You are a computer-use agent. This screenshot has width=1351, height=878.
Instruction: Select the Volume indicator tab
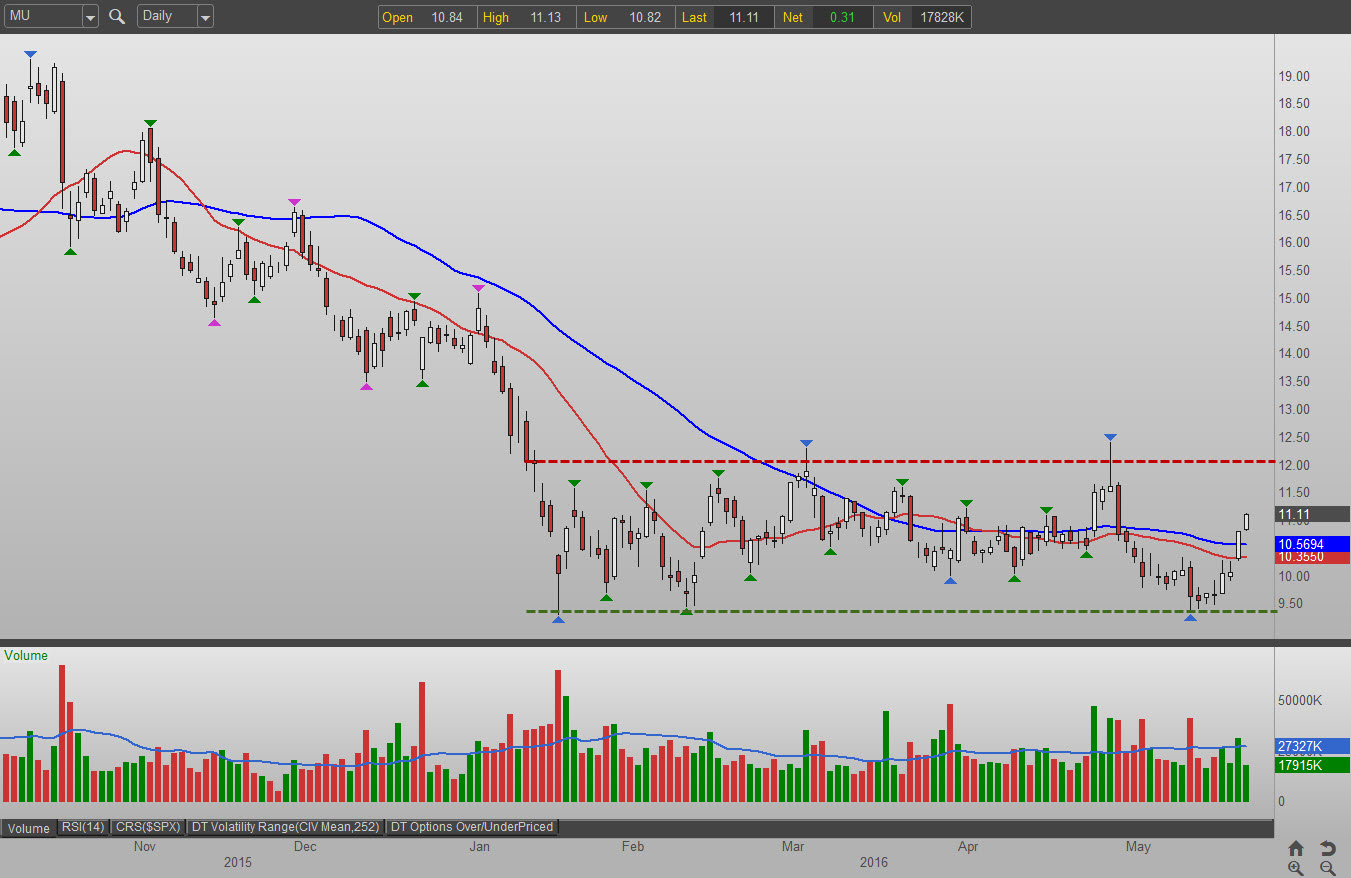click(29, 828)
